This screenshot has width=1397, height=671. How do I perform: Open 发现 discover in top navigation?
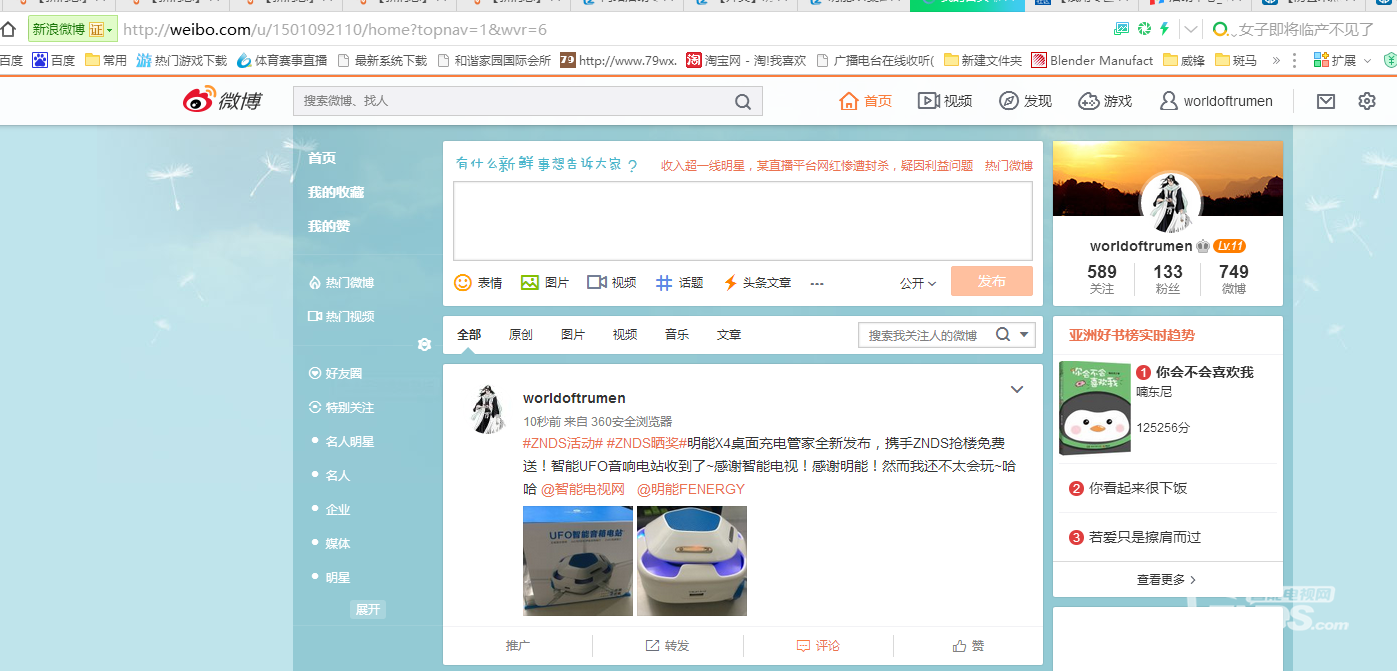(x=1025, y=101)
